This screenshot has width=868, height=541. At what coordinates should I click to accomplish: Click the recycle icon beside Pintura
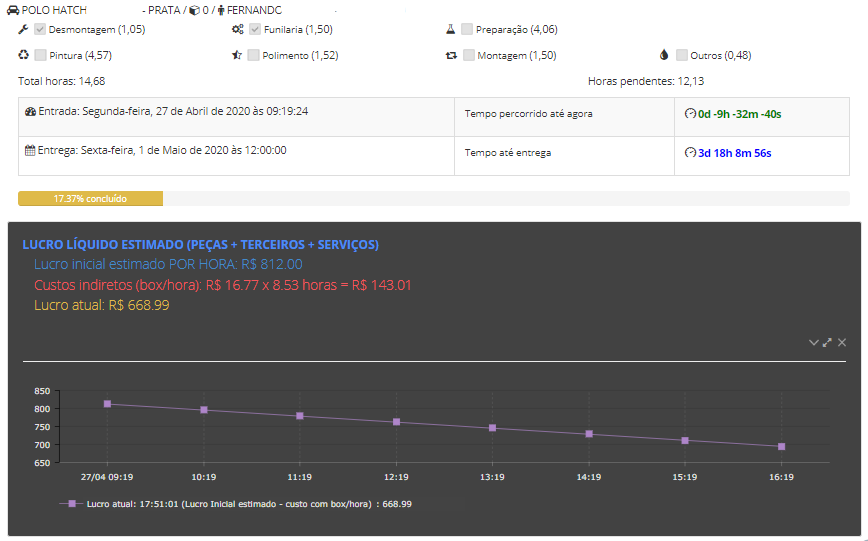pos(24,56)
